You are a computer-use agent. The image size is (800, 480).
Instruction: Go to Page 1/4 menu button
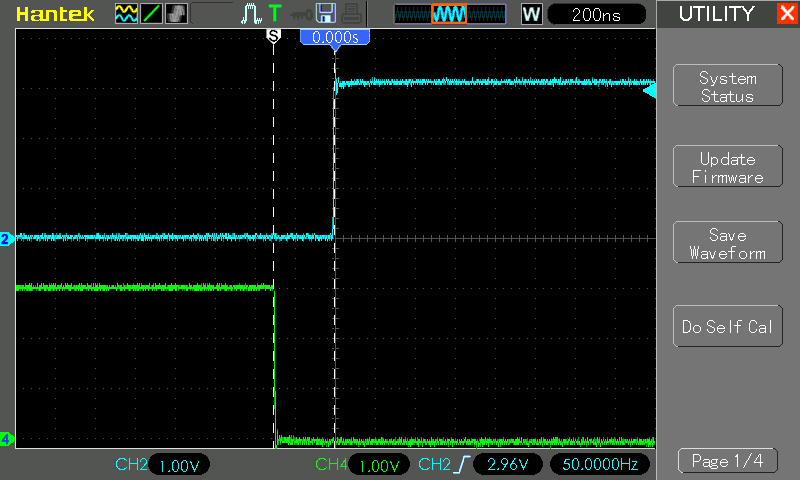(728, 461)
